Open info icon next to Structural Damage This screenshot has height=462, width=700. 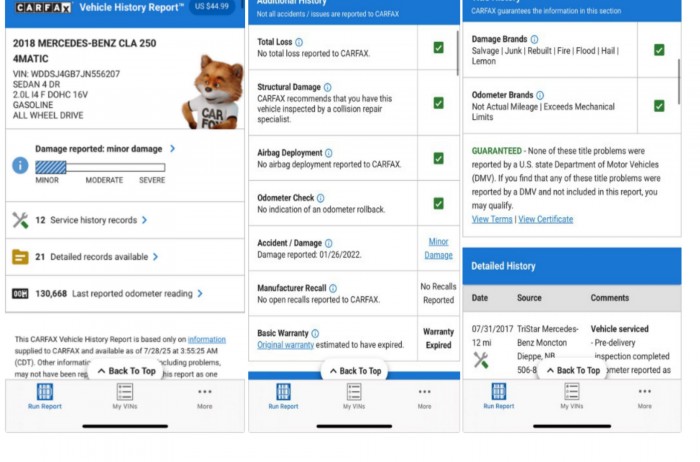(327, 87)
